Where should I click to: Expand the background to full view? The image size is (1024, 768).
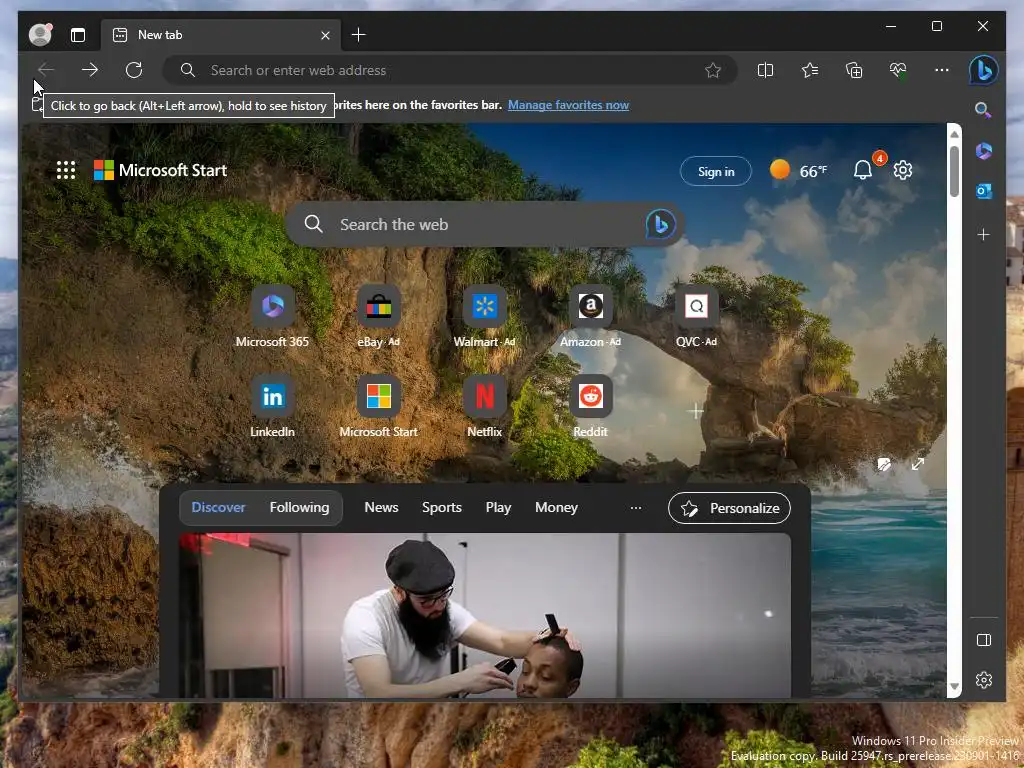tap(918, 464)
